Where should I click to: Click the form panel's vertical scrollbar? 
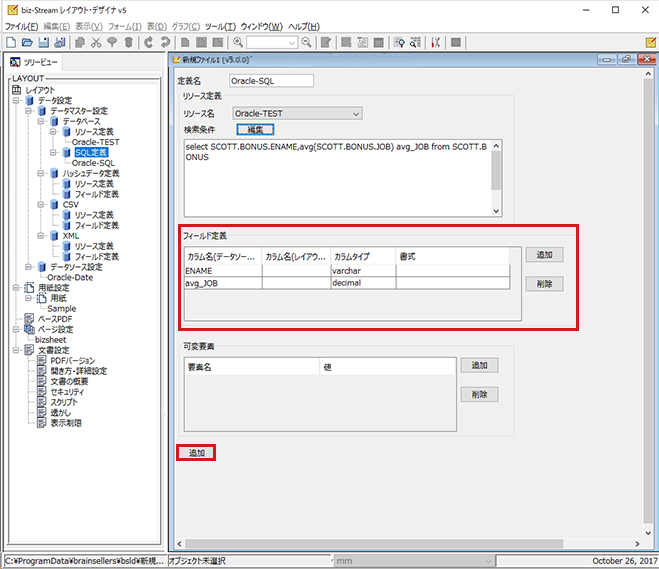pos(648,300)
